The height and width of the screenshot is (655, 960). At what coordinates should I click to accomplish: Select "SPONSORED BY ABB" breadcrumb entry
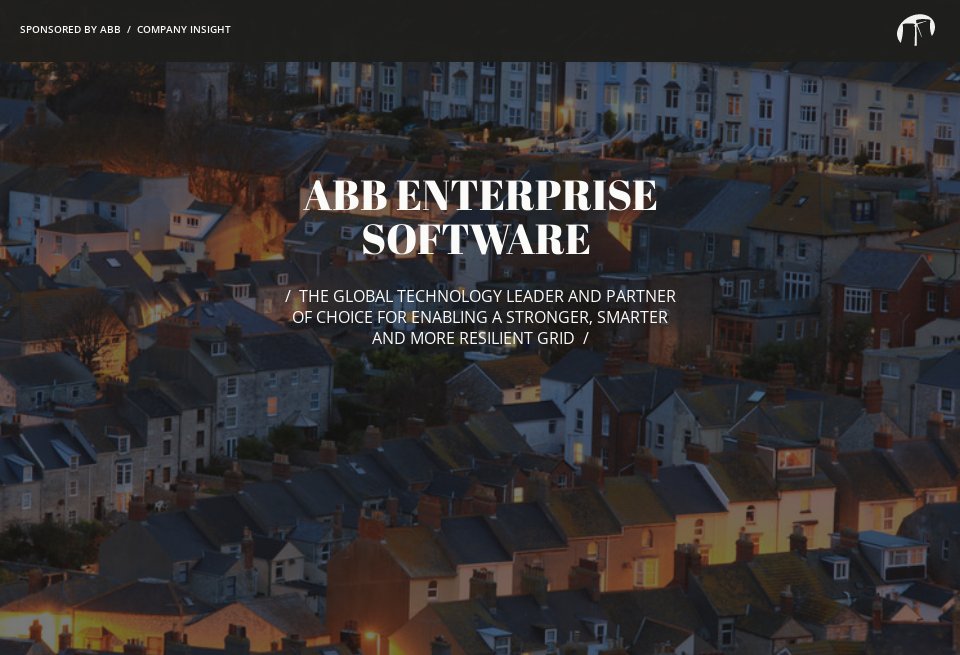coord(70,30)
